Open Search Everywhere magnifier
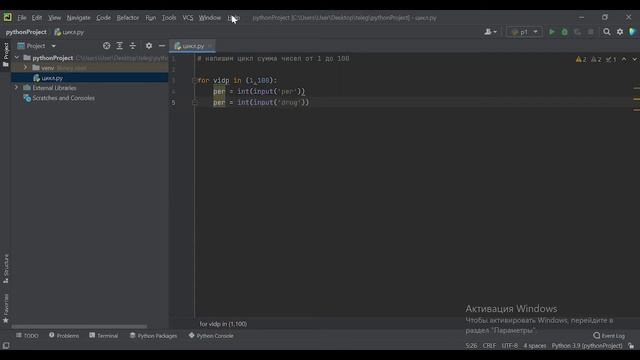This screenshot has height=360, width=640. [607, 32]
